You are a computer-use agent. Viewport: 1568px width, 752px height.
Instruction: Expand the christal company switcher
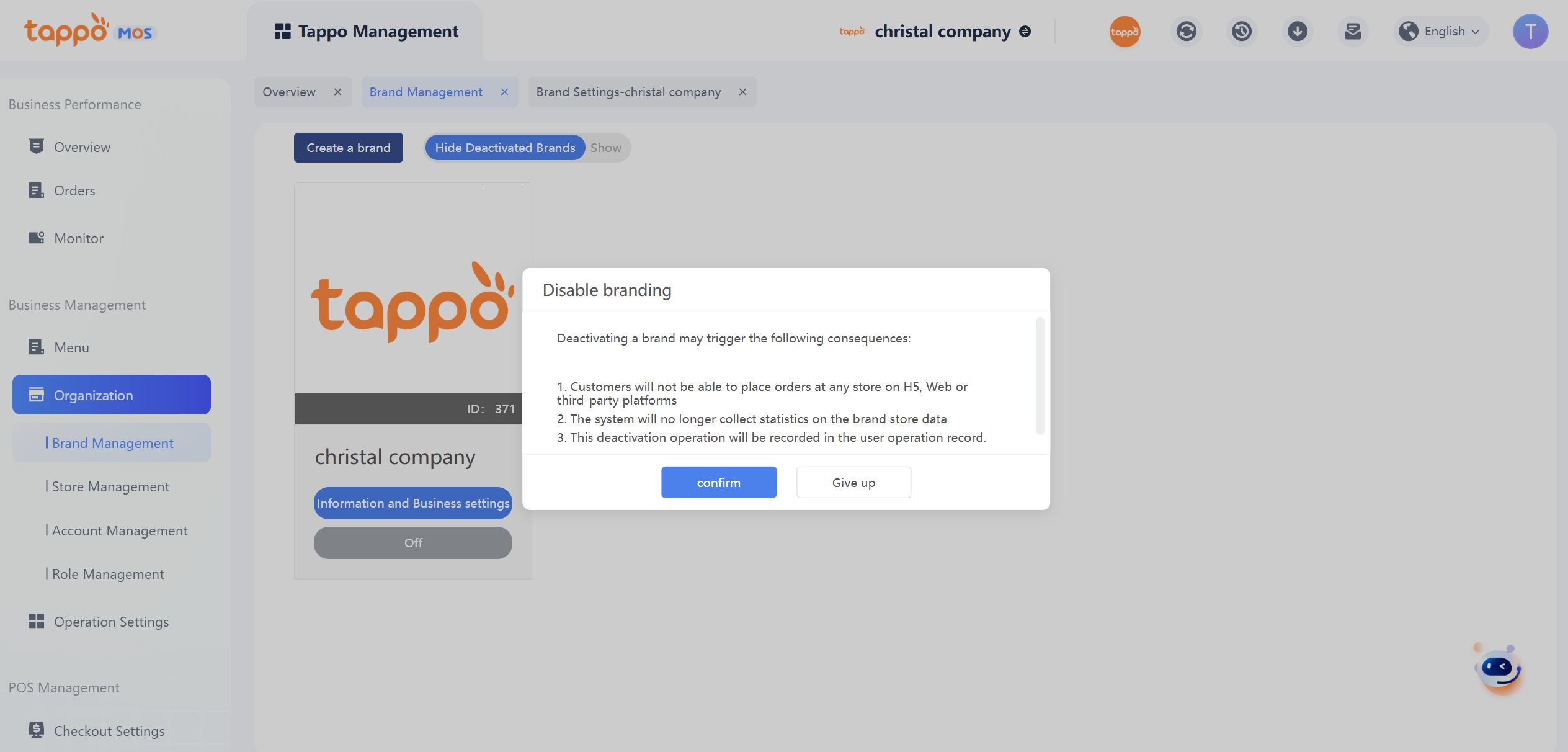click(x=1025, y=31)
